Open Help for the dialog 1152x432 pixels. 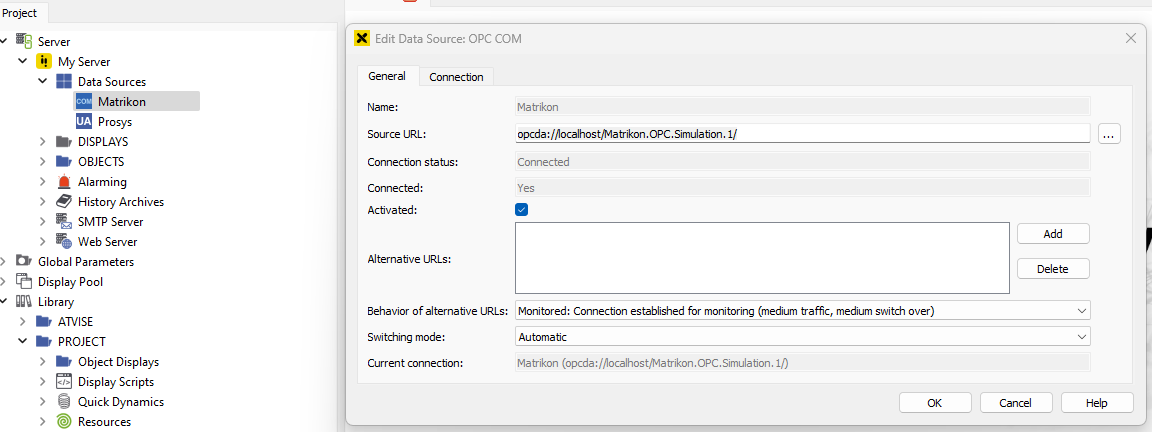(x=1096, y=403)
